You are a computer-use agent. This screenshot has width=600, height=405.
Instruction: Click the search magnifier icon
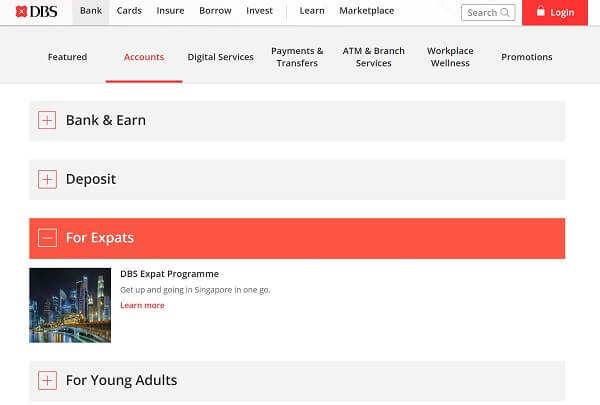505,13
